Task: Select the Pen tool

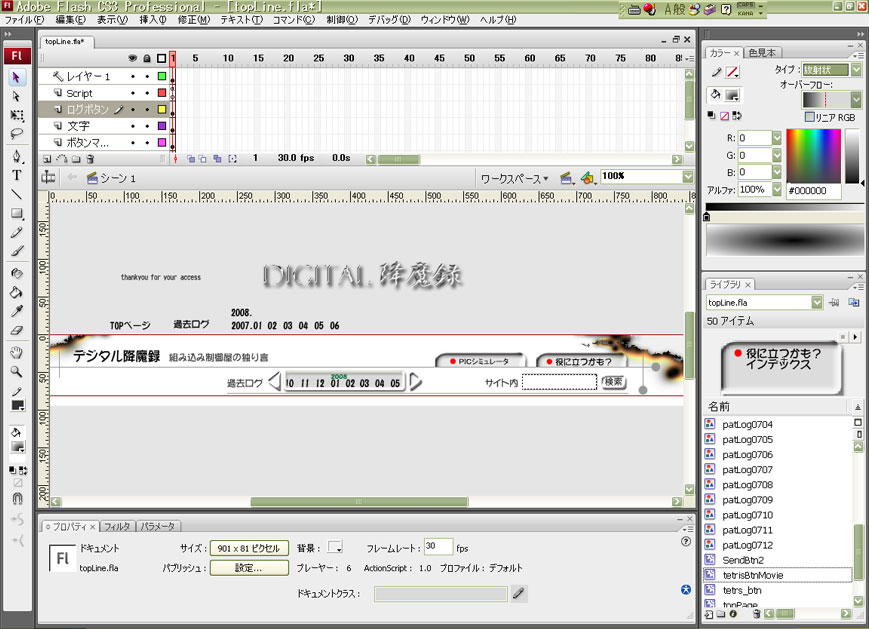Action: click(x=17, y=156)
